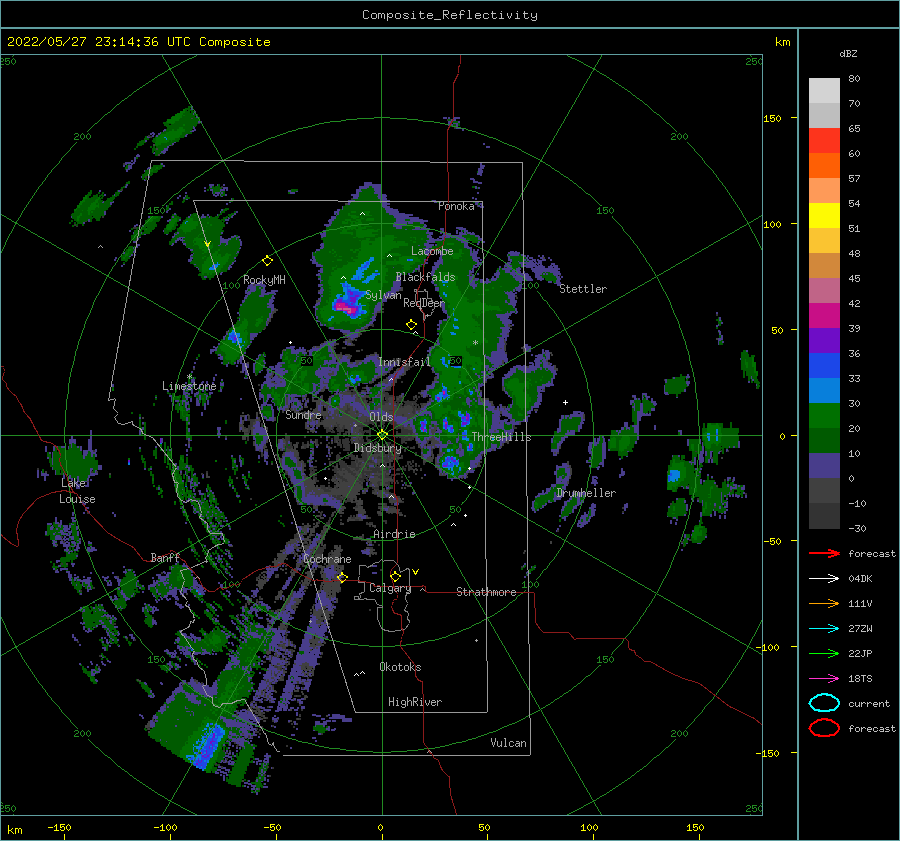Click the yellow diamond marker above Calgary label
The height and width of the screenshot is (841, 900).
click(395, 576)
